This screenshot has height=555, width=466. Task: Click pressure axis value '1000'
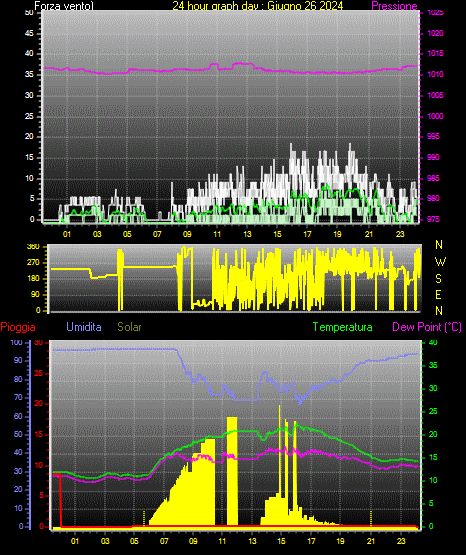click(435, 116)
